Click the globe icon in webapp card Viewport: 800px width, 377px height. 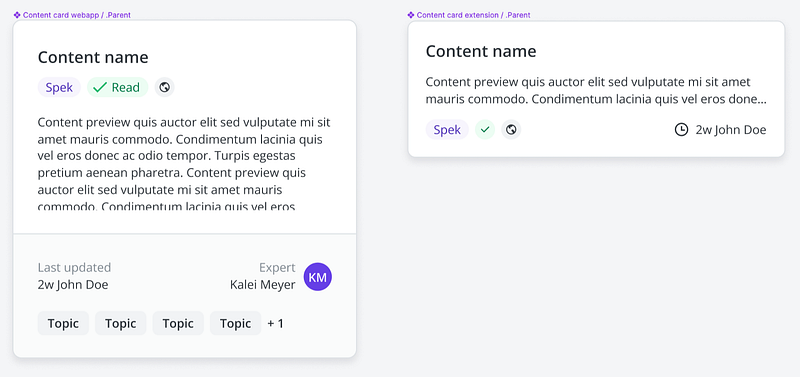click(x=164, y=87)
